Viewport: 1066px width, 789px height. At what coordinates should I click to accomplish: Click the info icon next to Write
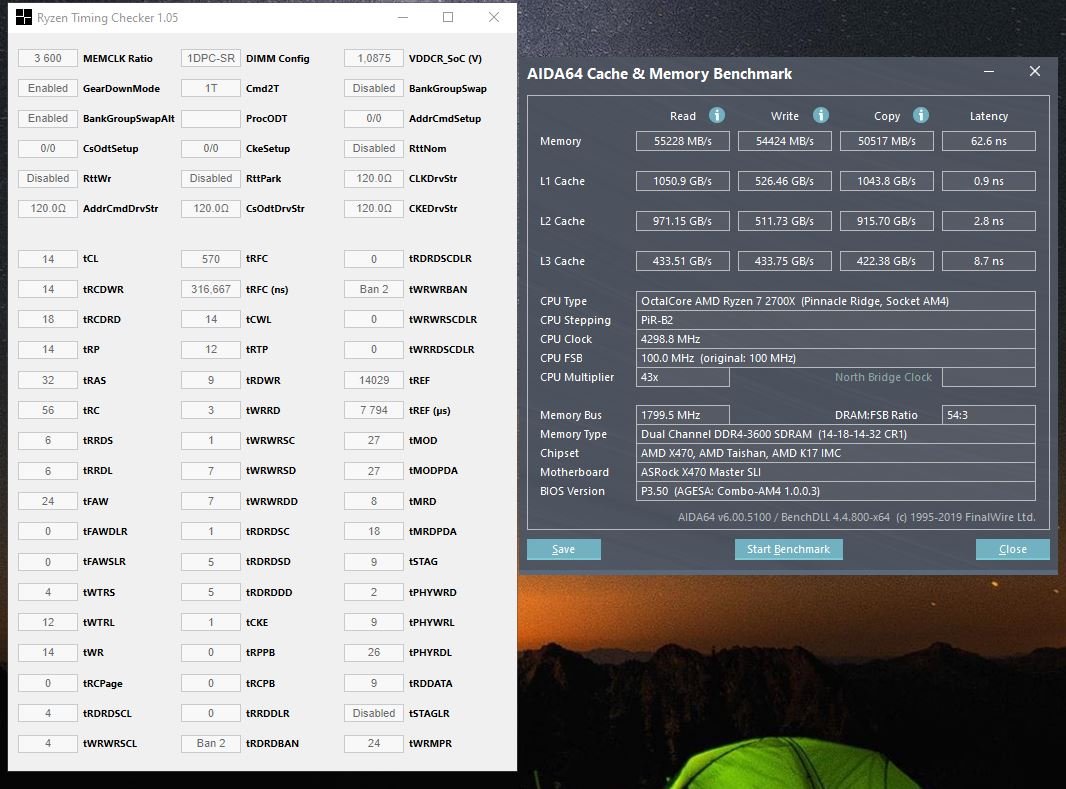pyautogui.click(x=821, y=116)
